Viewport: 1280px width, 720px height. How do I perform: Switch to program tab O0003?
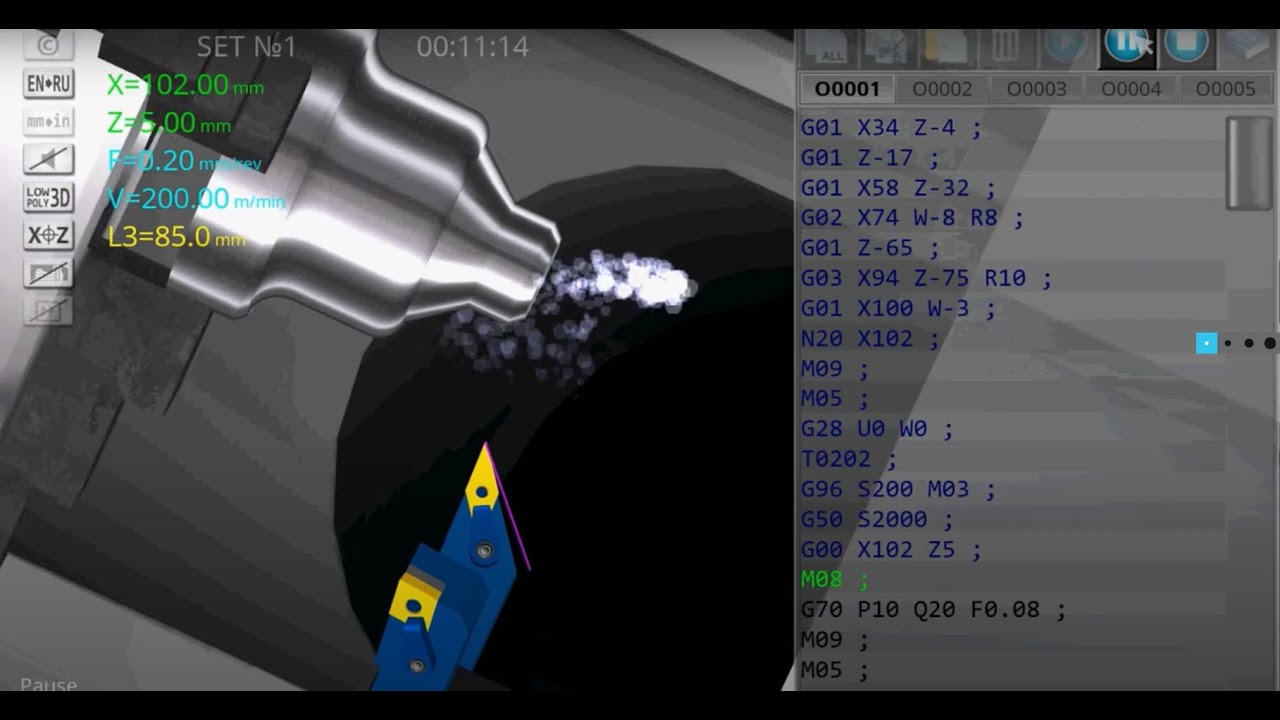click(x=1036, y=89)
